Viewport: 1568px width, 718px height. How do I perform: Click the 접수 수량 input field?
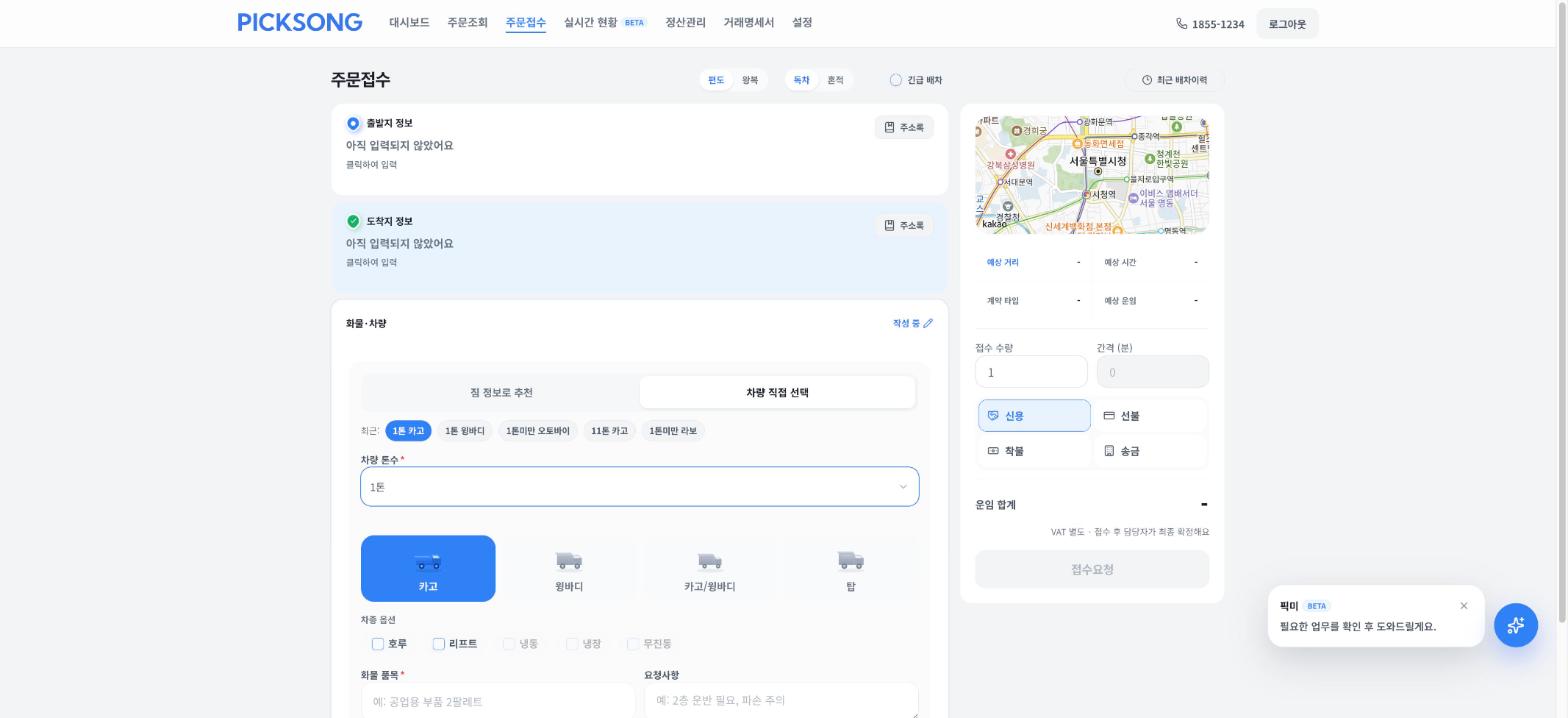pyautogui.click(x=1031, y=372)
